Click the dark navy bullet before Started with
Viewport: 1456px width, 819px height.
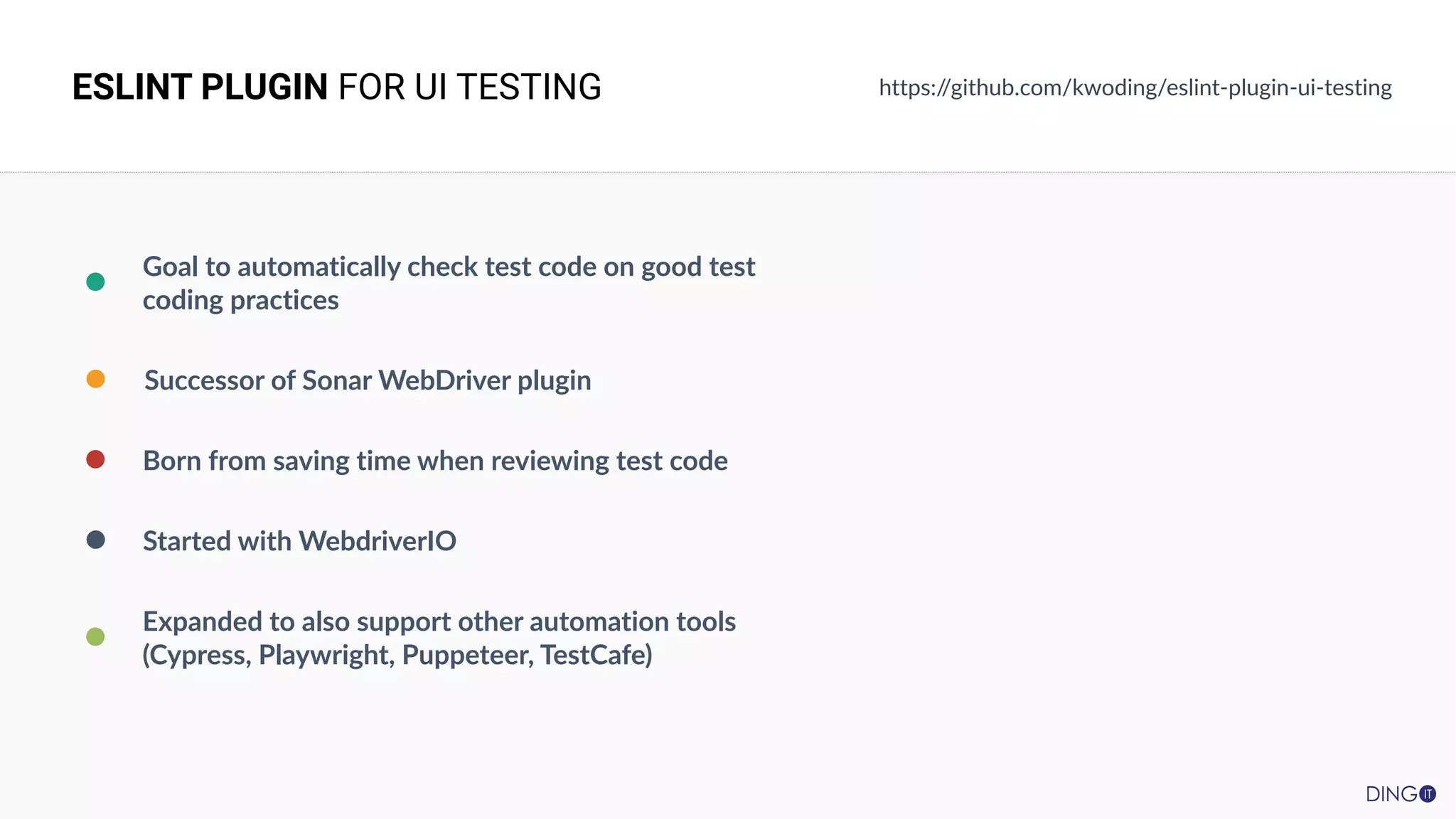(95, 540)
